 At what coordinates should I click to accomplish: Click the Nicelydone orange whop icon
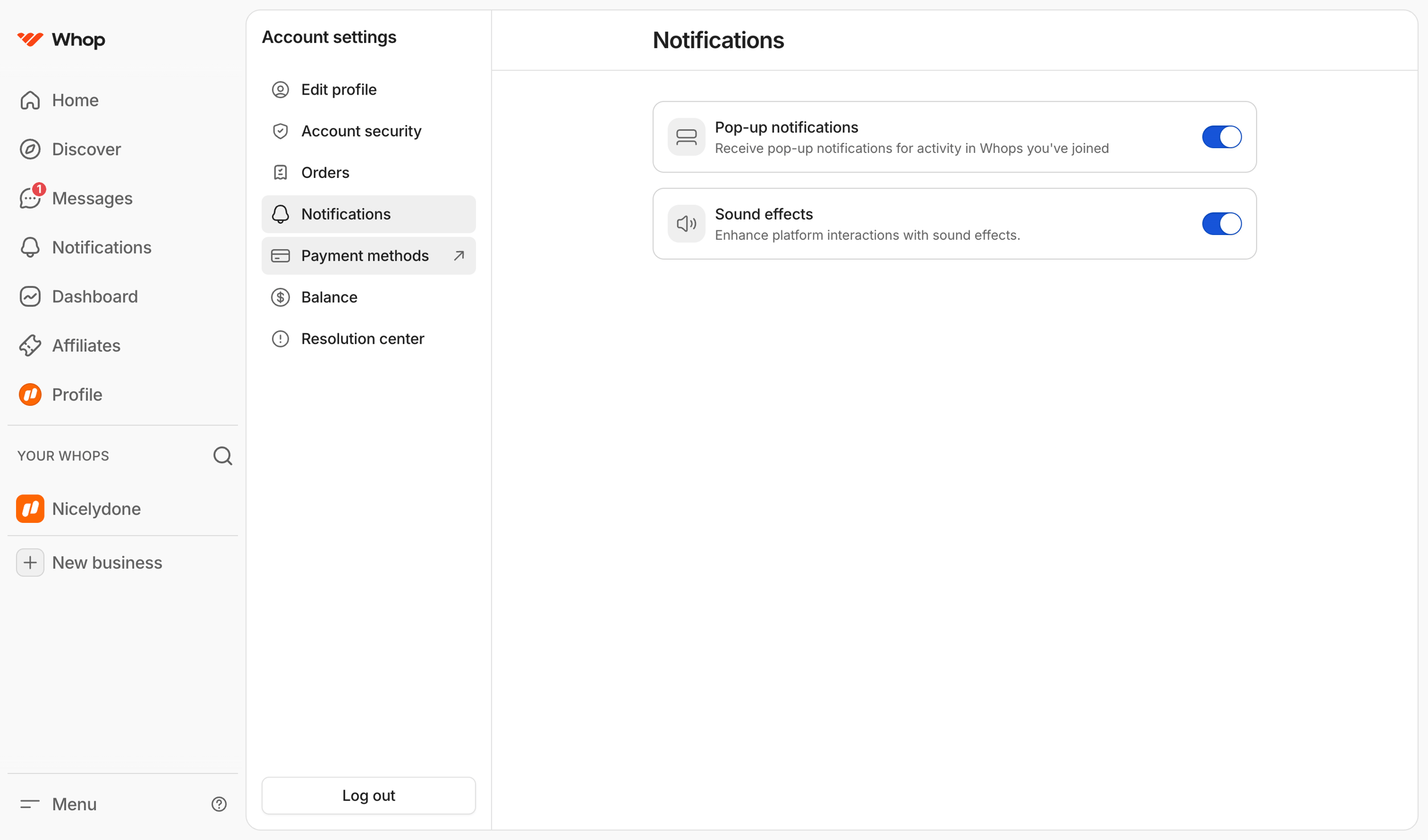[x=30, y=509]
